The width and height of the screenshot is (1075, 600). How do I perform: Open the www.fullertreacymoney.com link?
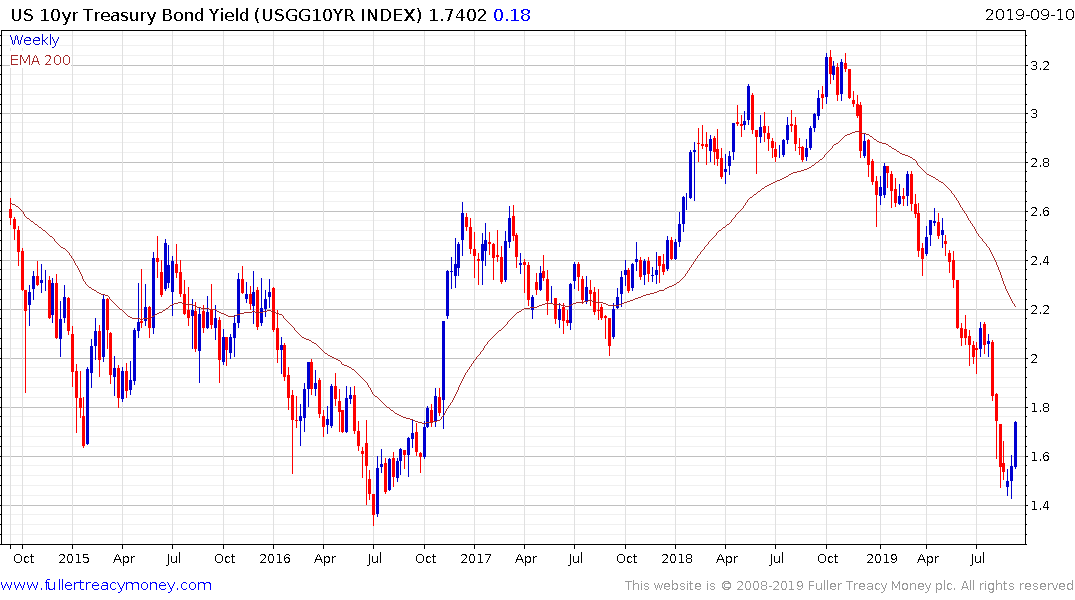(x=106, y=586)
